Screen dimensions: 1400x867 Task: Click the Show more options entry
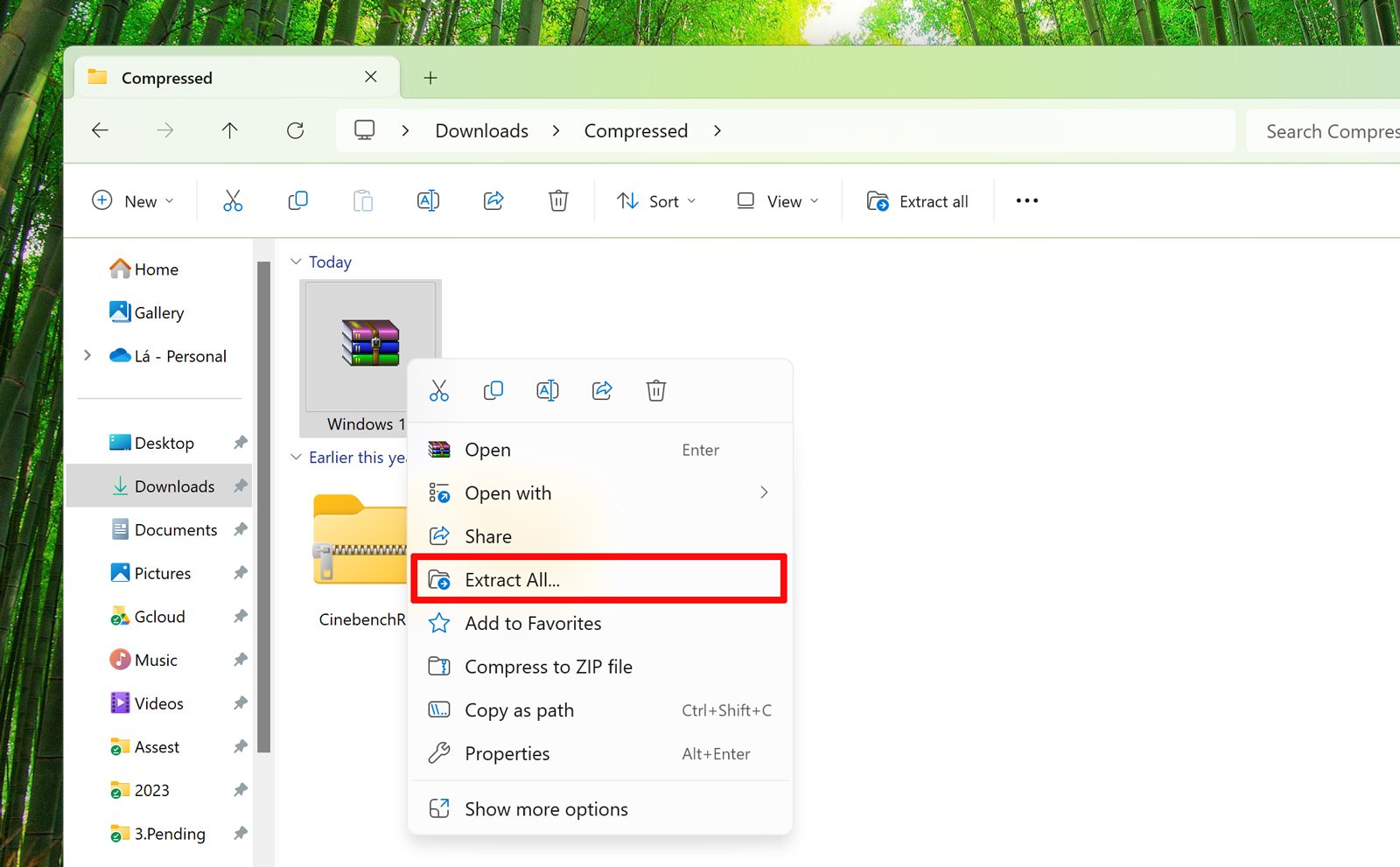[x=545, y=808]
